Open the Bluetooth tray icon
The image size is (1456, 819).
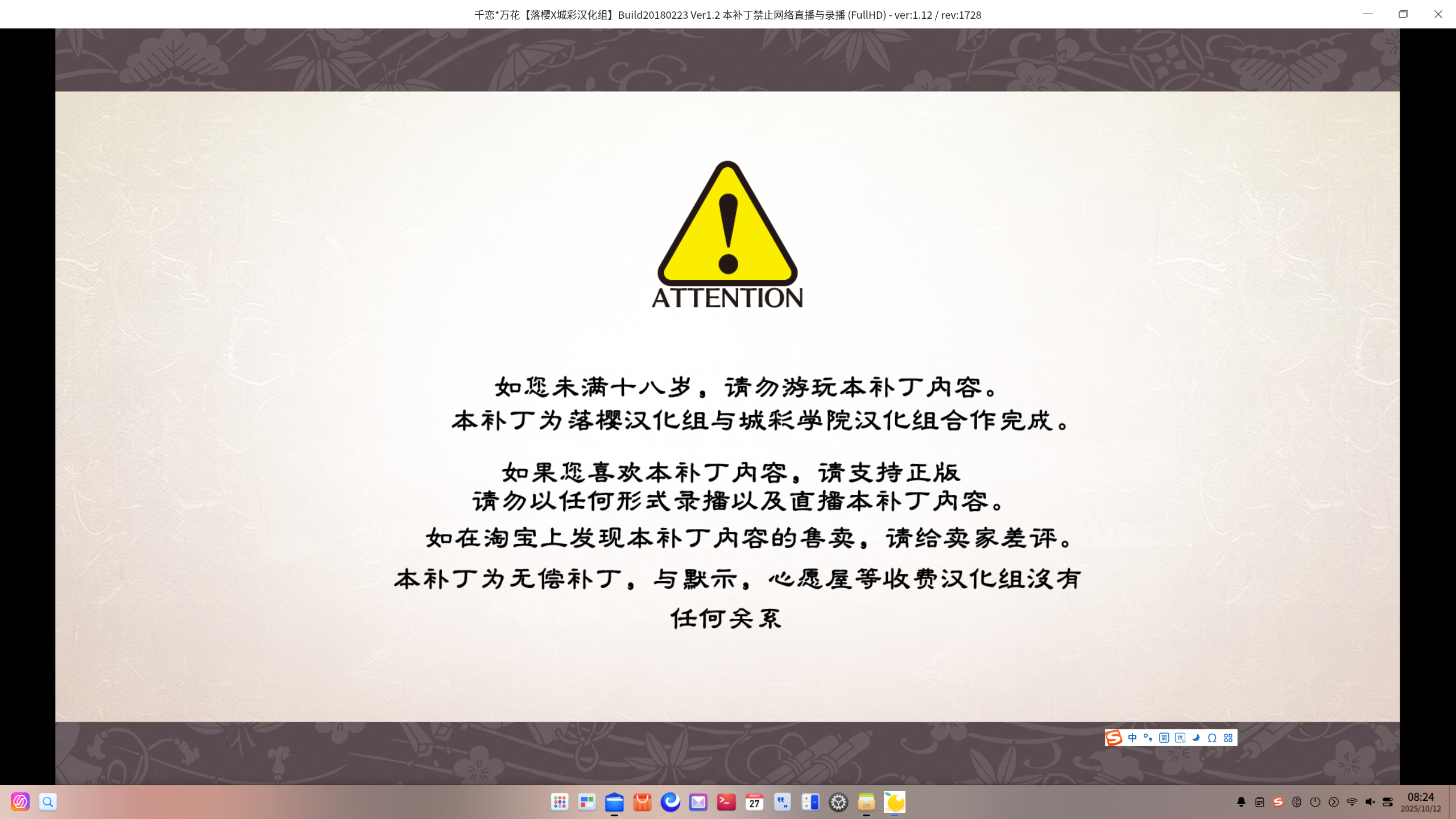[x=1297, y=802]
